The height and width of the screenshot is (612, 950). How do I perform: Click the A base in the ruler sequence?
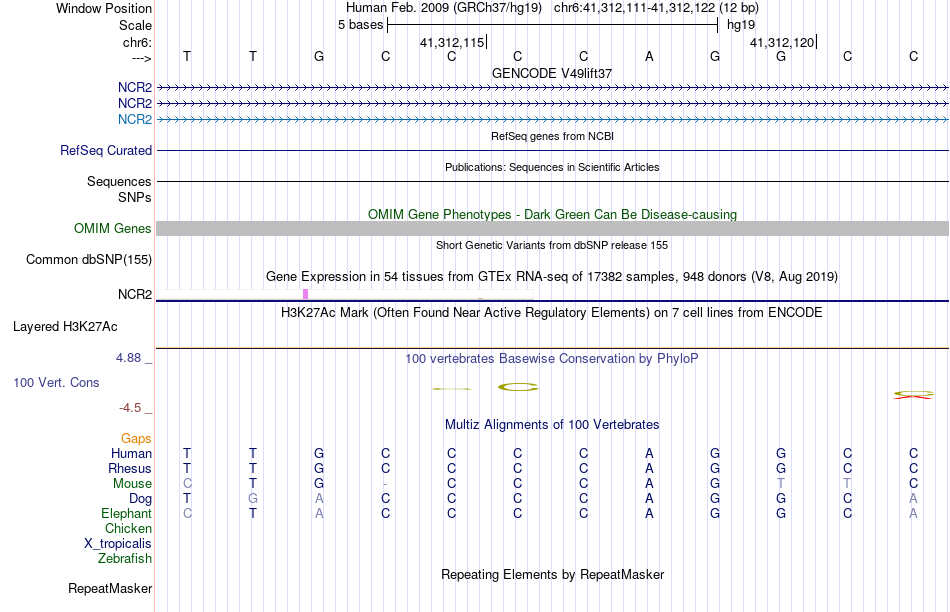(x=649, y=56)
